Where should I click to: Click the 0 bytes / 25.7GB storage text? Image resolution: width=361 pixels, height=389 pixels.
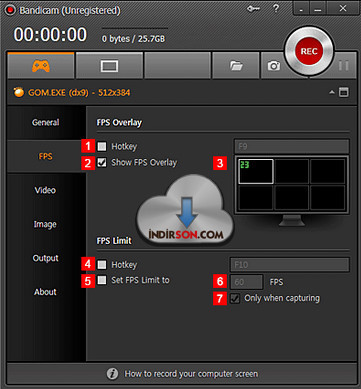(133, 39)
